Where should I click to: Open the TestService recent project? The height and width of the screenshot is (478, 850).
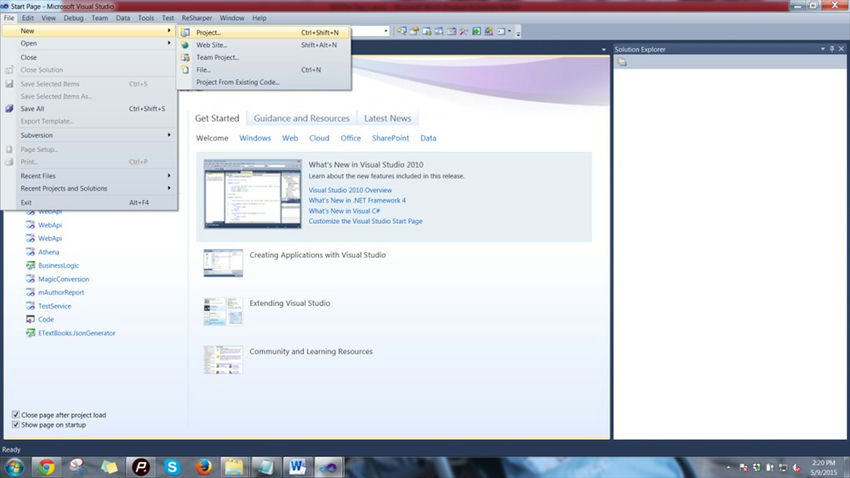[x=54, y=306]
